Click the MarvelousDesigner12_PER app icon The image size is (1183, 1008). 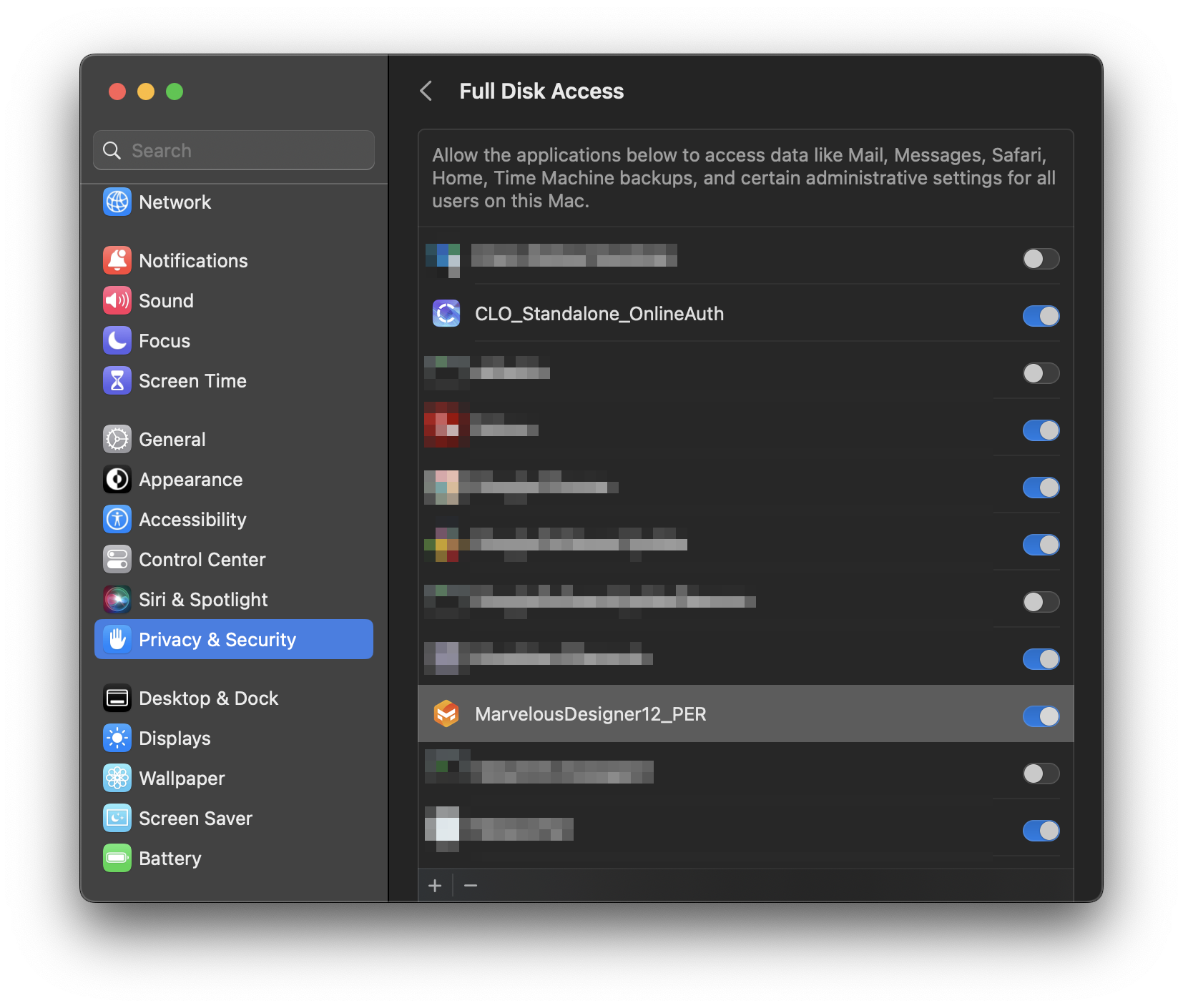(446, 713)
